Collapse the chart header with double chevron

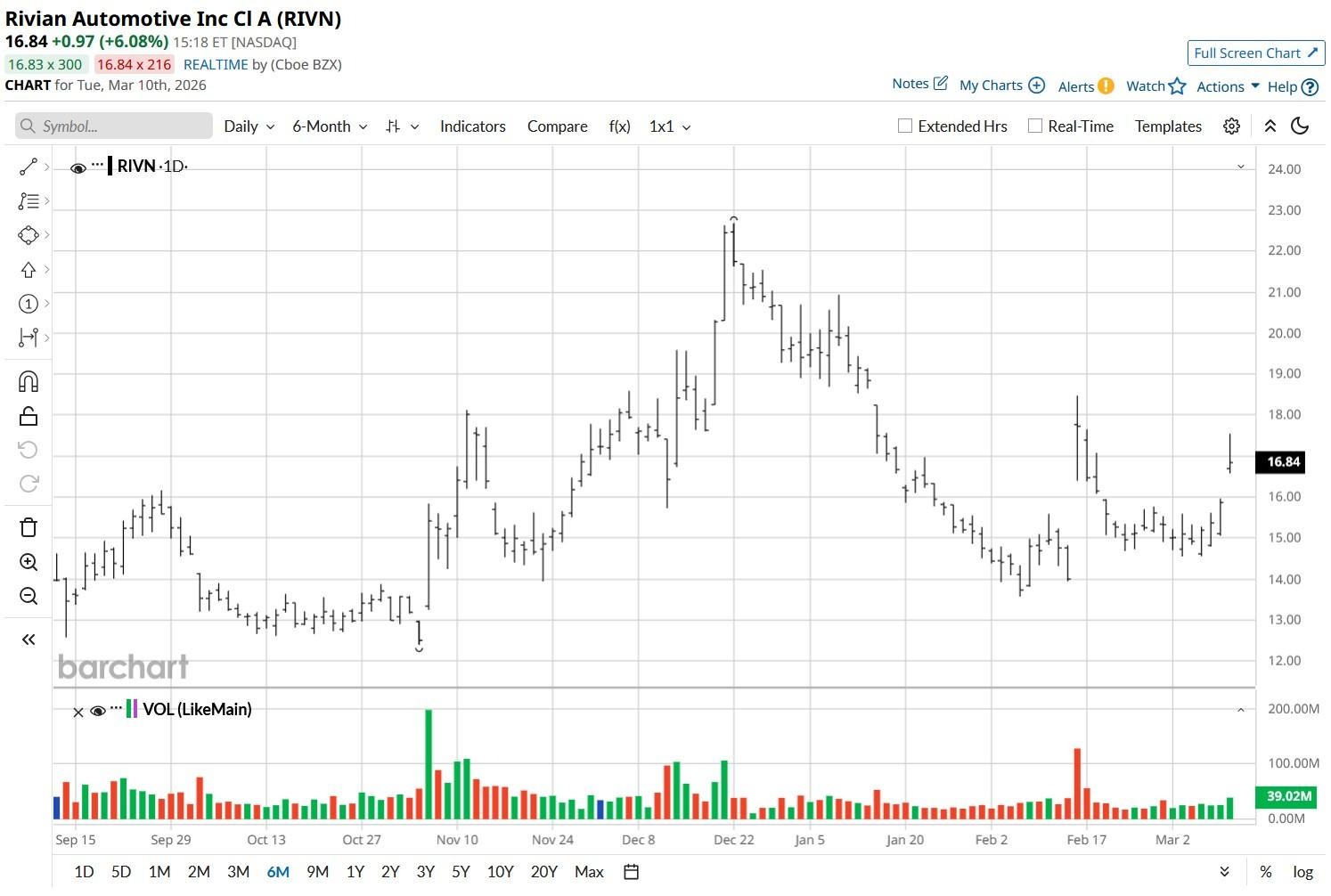click(x=1270, y=126)
